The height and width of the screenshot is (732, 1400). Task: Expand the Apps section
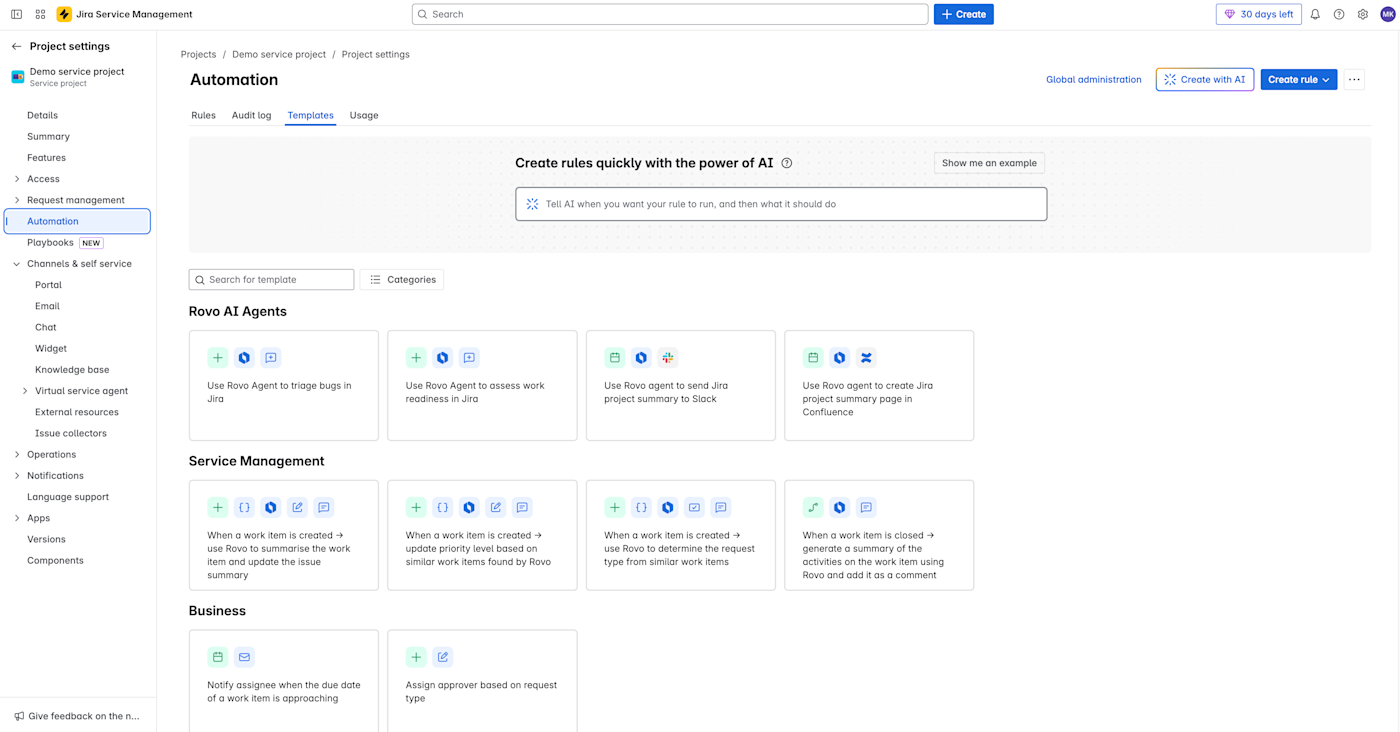[17, 518]
